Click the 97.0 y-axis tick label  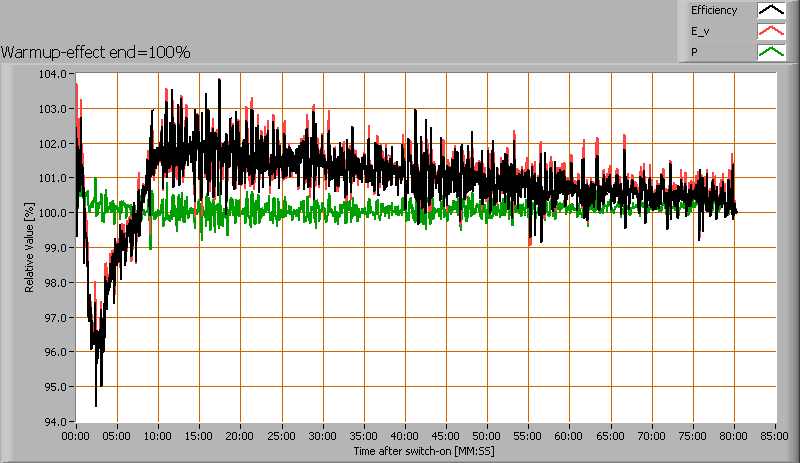pos(54,317)
